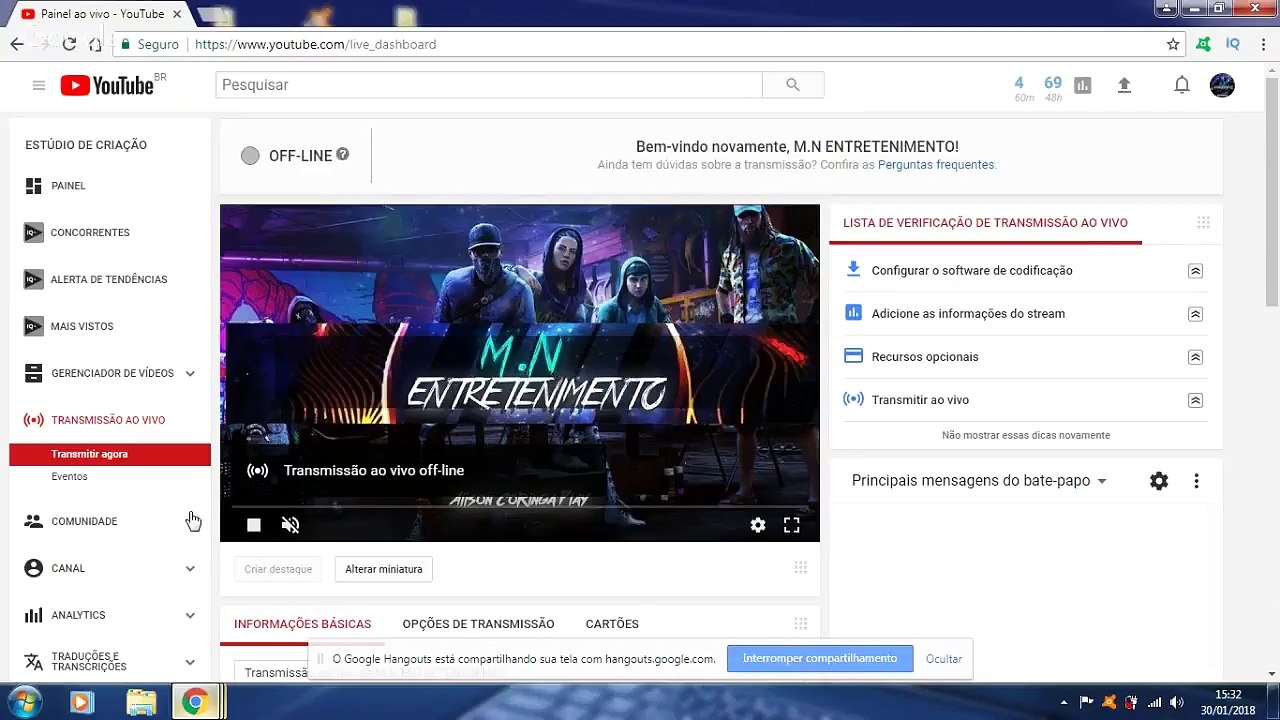1280x720 pixels.
Task: Expand the Gerenciador de vídeos section
Action: pos(190,374)
